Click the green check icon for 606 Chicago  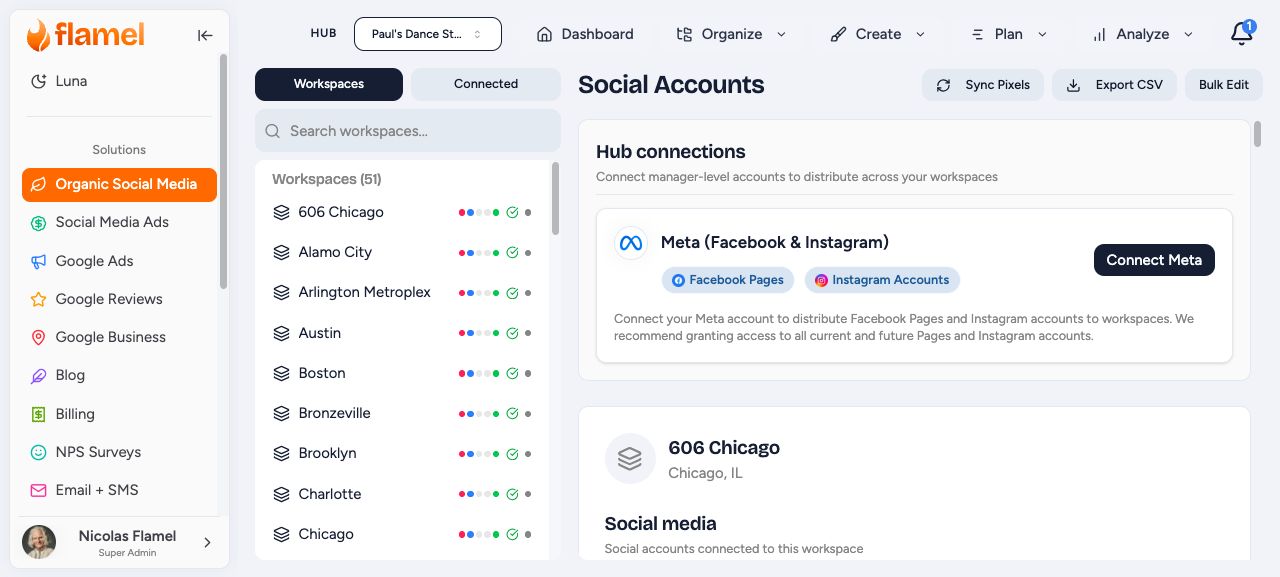(512, 212)
